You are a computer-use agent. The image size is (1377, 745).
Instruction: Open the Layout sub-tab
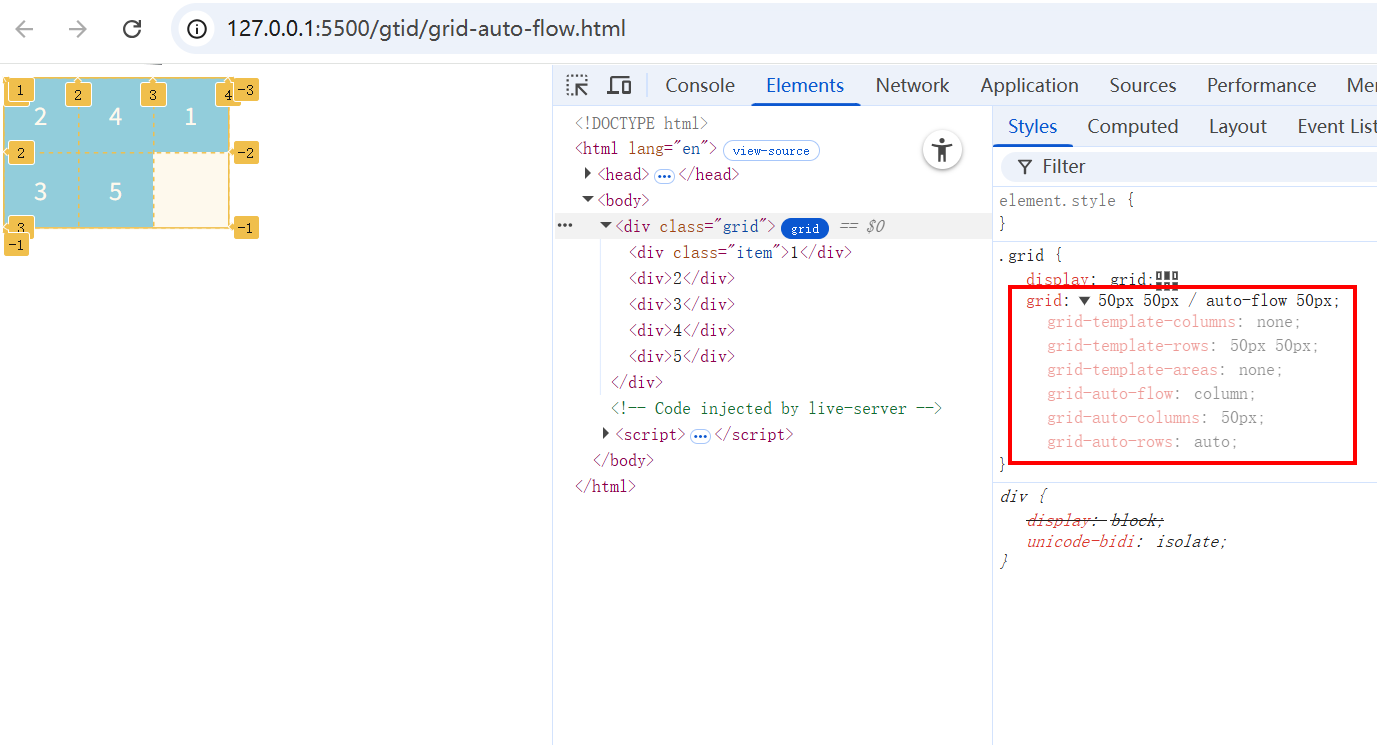pos(1237,126)
